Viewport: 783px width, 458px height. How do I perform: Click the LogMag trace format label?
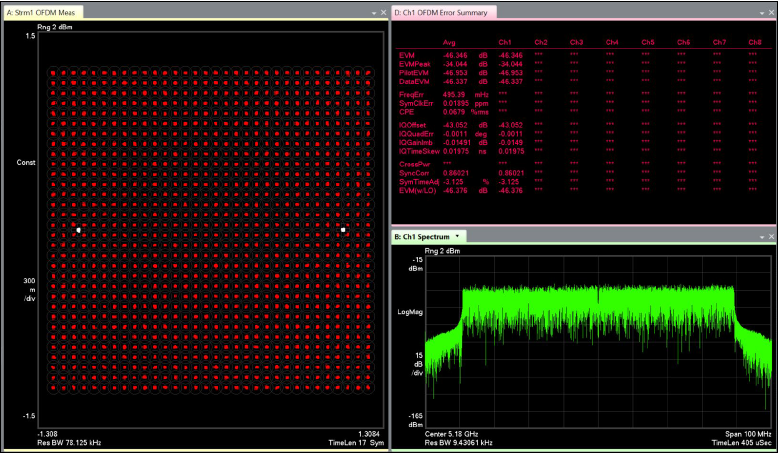point(410,312)
